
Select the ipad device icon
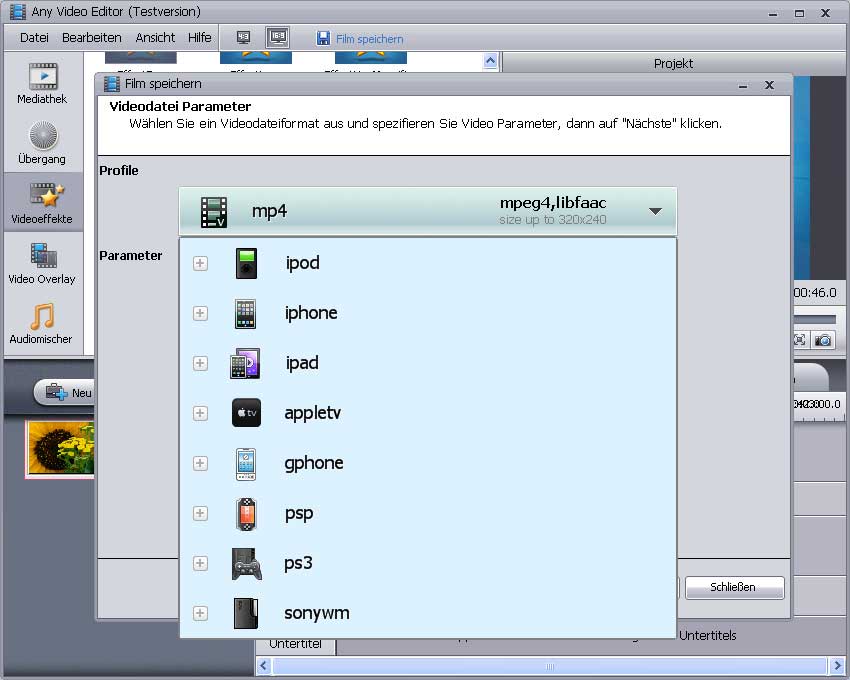[245, 363]
